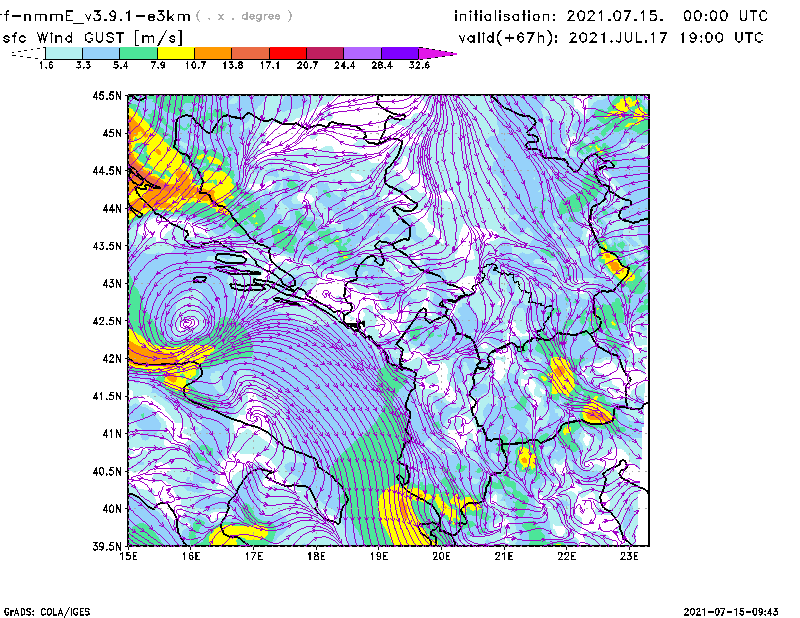Click the magenta arrow tip of legend
This screenshot has width=800, height=618.
click(437, 53)
